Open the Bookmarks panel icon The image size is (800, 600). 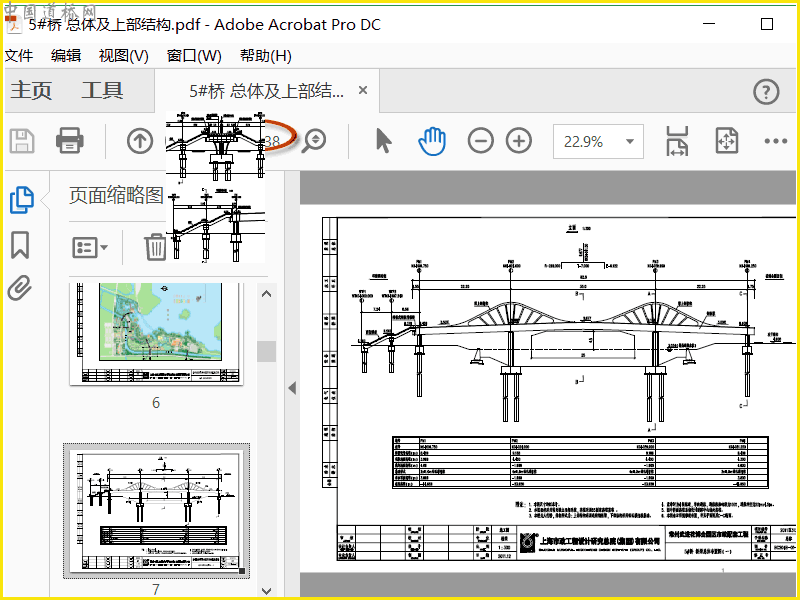[20, 245]
